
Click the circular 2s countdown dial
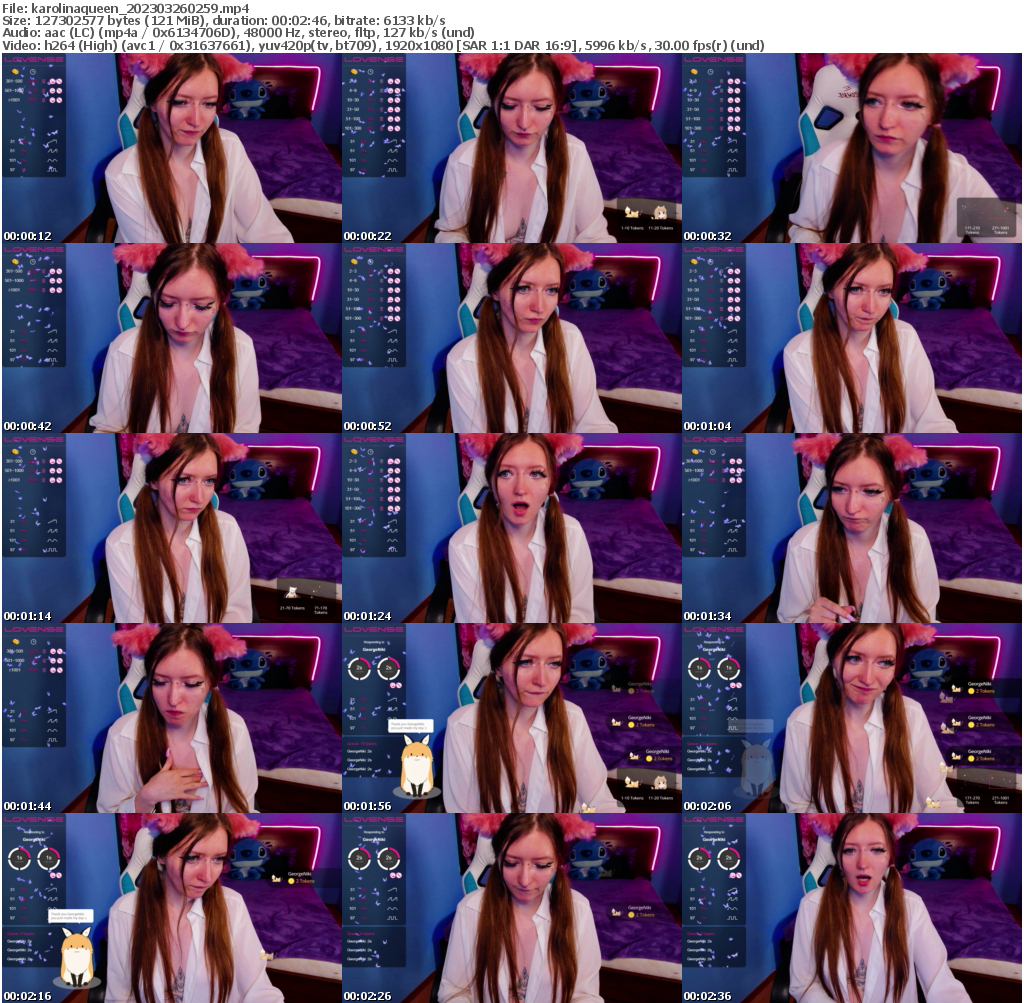[x=358, y=667]
